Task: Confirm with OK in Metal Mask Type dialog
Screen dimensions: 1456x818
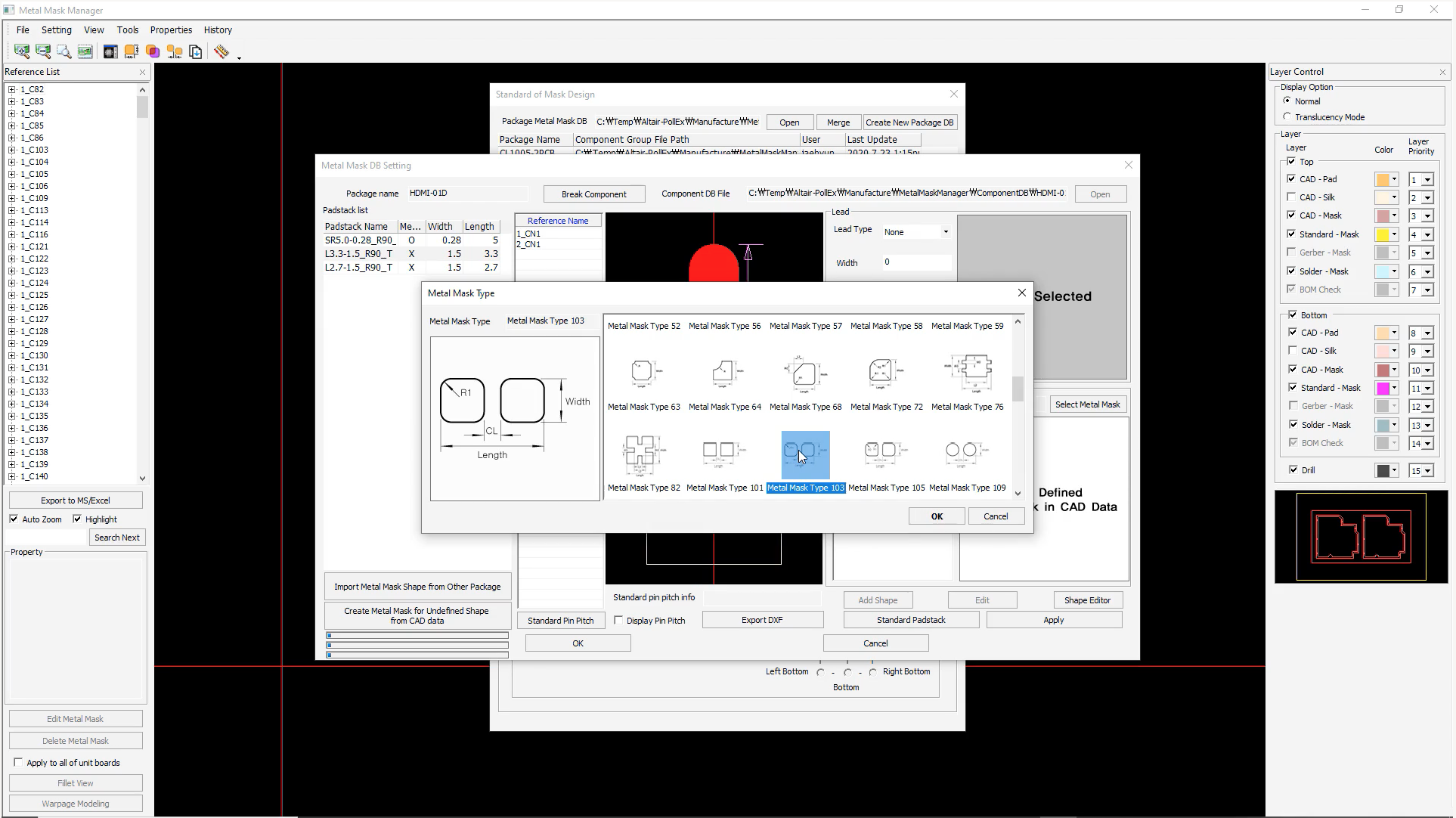Action: 937,516
